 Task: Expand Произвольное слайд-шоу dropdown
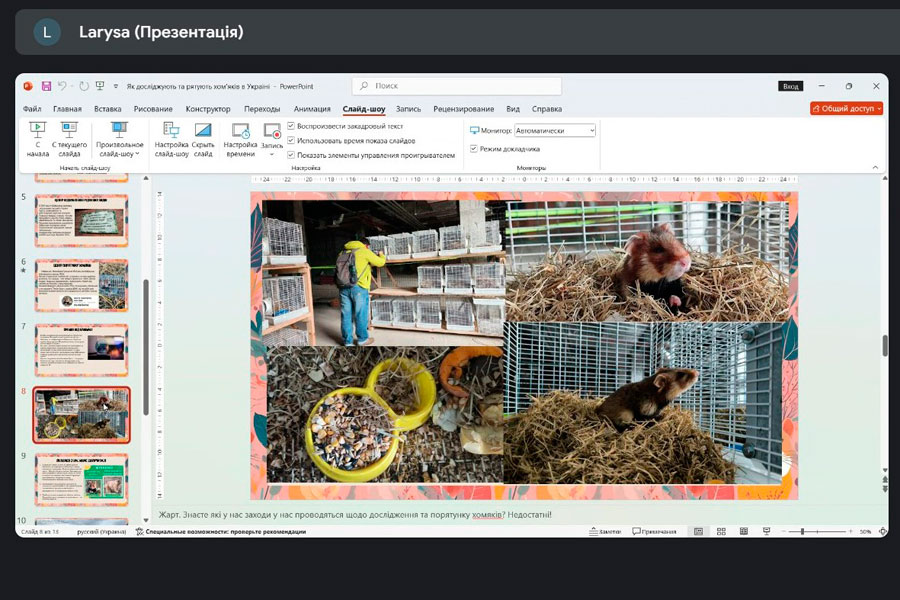(119, 154)
